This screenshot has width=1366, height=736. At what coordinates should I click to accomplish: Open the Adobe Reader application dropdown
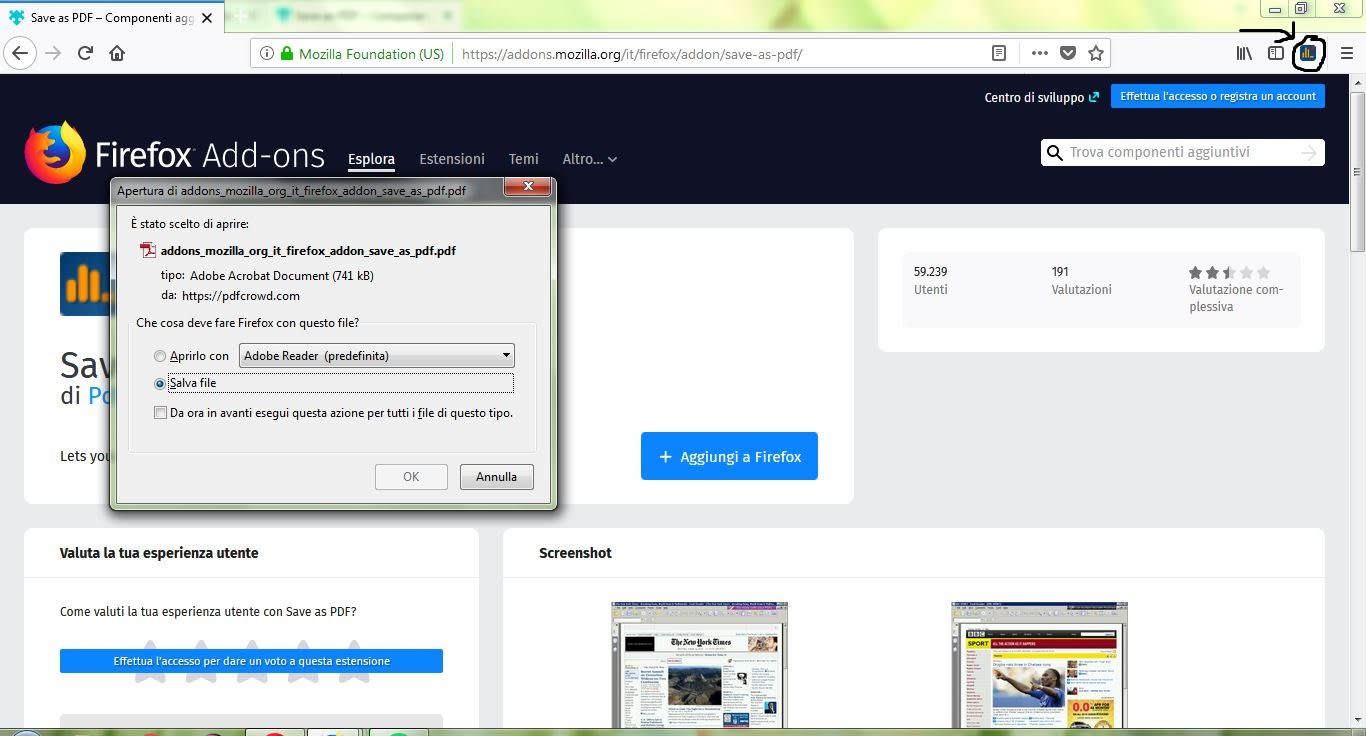point(377,355)
